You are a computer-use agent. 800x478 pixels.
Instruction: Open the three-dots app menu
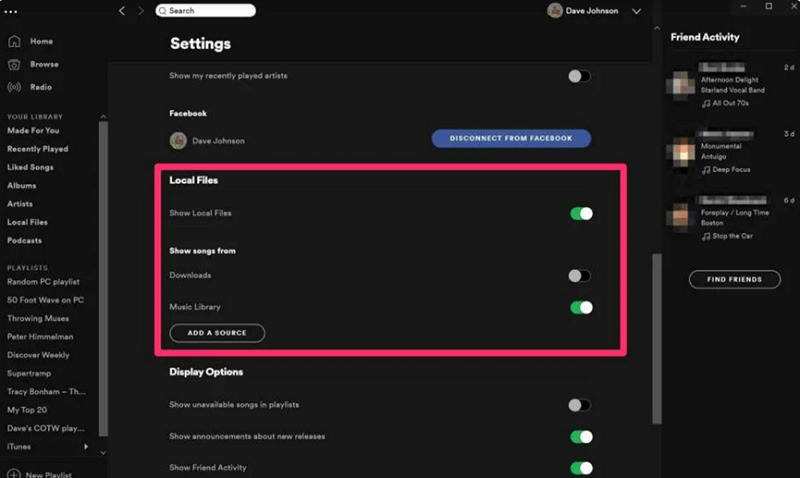[11, 11]
